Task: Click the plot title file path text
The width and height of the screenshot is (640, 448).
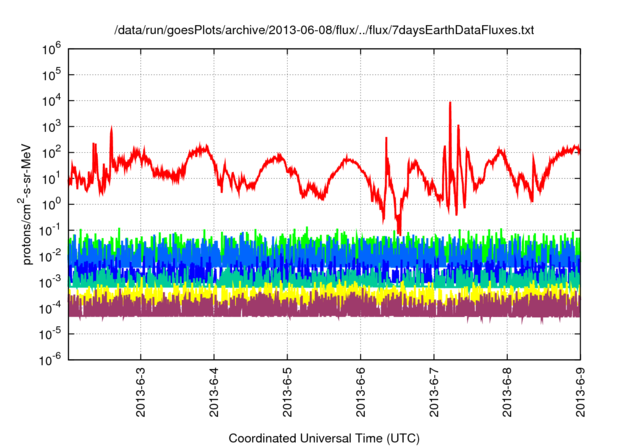Action: tap(324, 31)
